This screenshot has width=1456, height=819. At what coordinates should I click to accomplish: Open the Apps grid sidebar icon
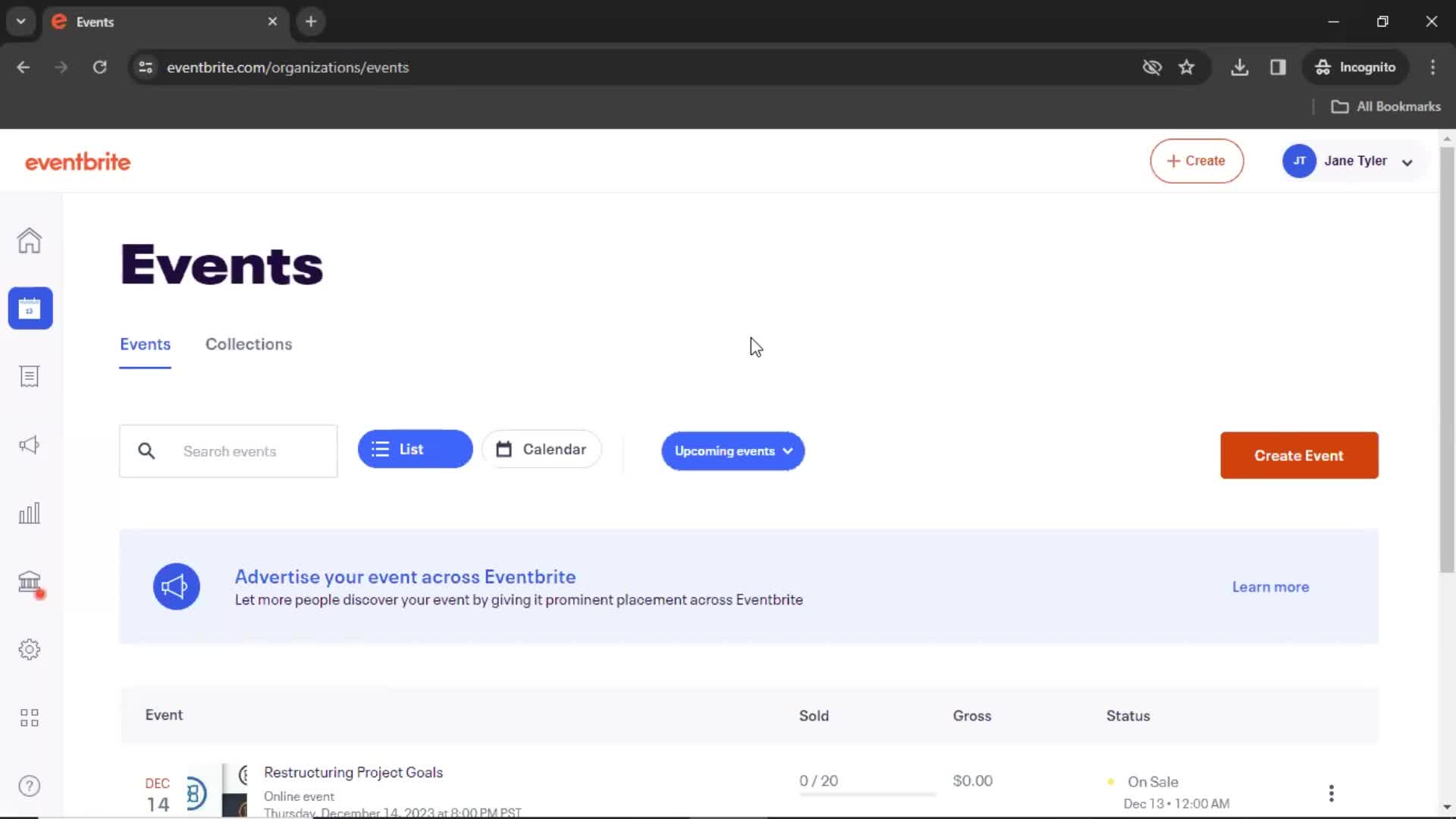30,718
